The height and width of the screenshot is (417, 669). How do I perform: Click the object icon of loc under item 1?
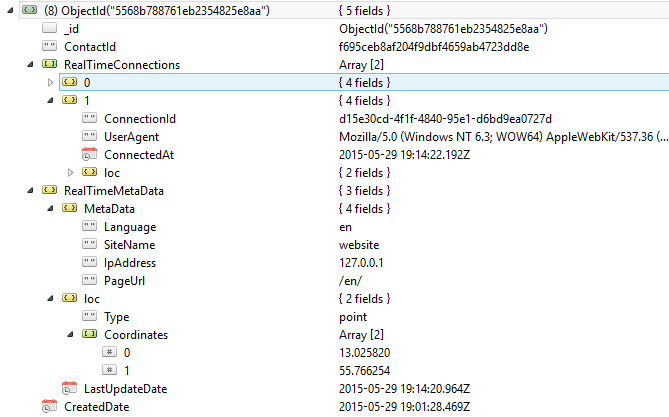[x=90, y=172]
